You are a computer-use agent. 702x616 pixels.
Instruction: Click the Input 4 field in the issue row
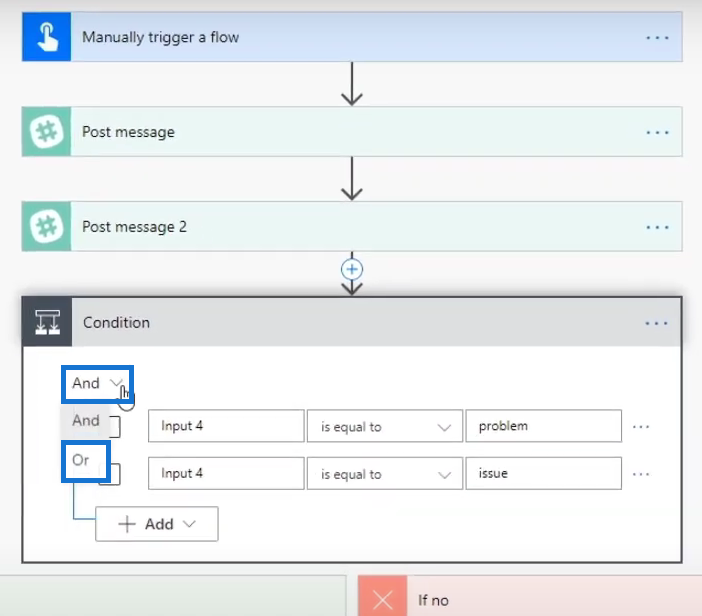(x=226, y=473)
